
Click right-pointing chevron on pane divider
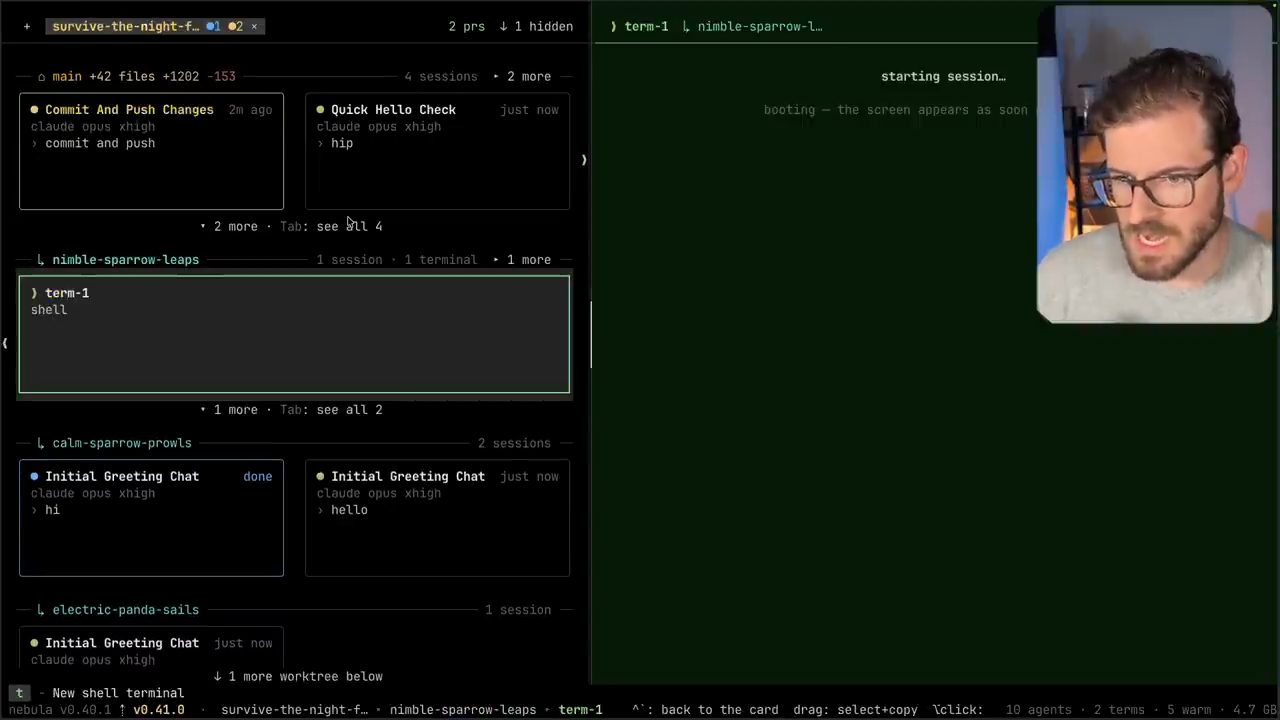coord(584,160)
